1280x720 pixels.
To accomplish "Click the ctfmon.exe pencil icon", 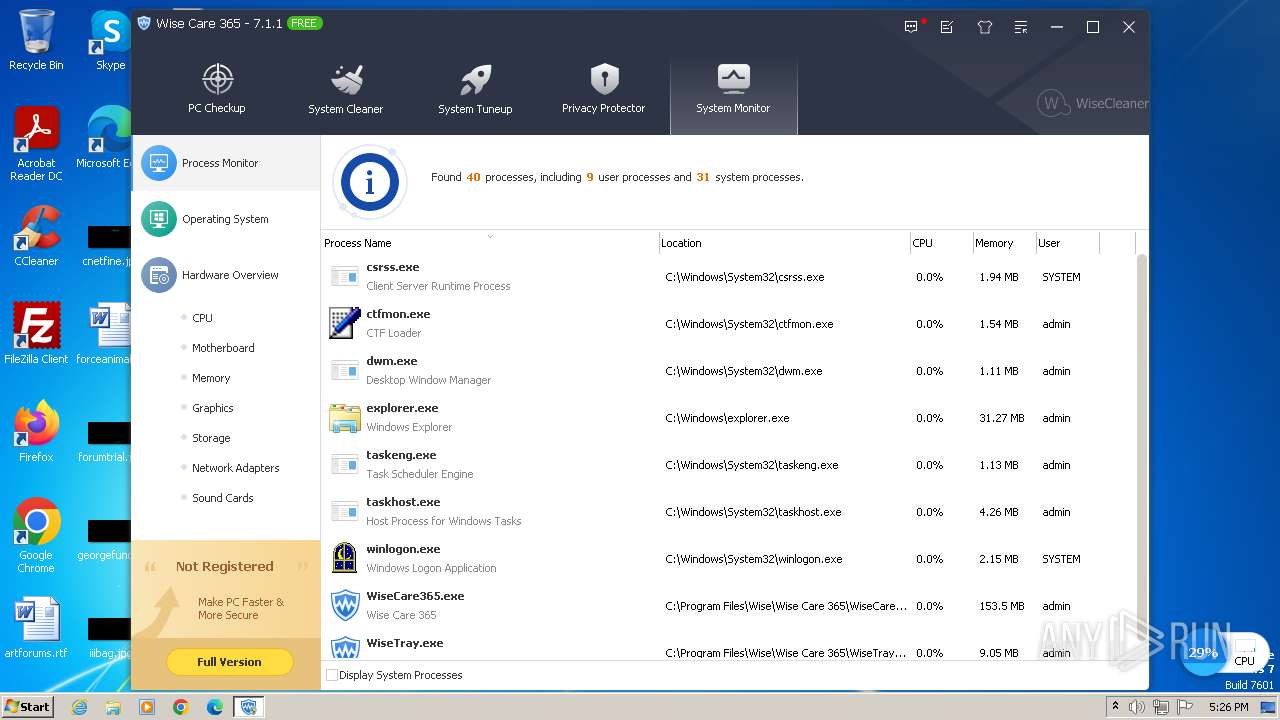I will 345,323.
